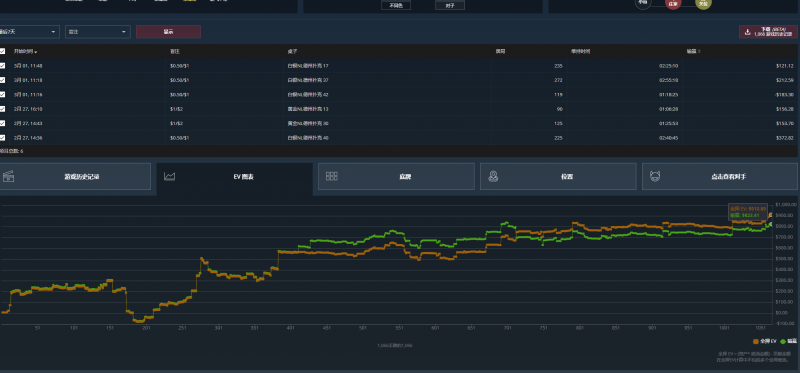The height and width of the screenshot is (373, 800).
Task: Open the 盲注 stakes filter dropdown
Action: click(97, 32)
